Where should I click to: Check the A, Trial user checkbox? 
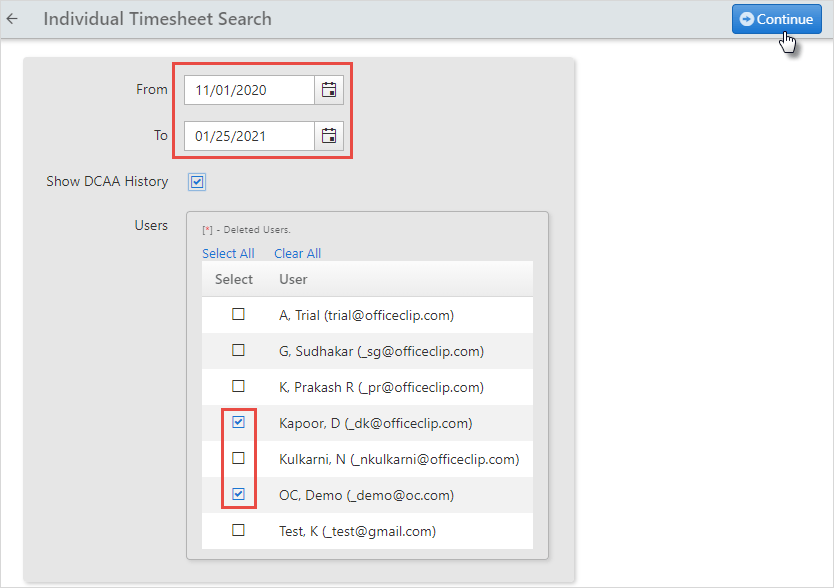click(x=238, y=314)
